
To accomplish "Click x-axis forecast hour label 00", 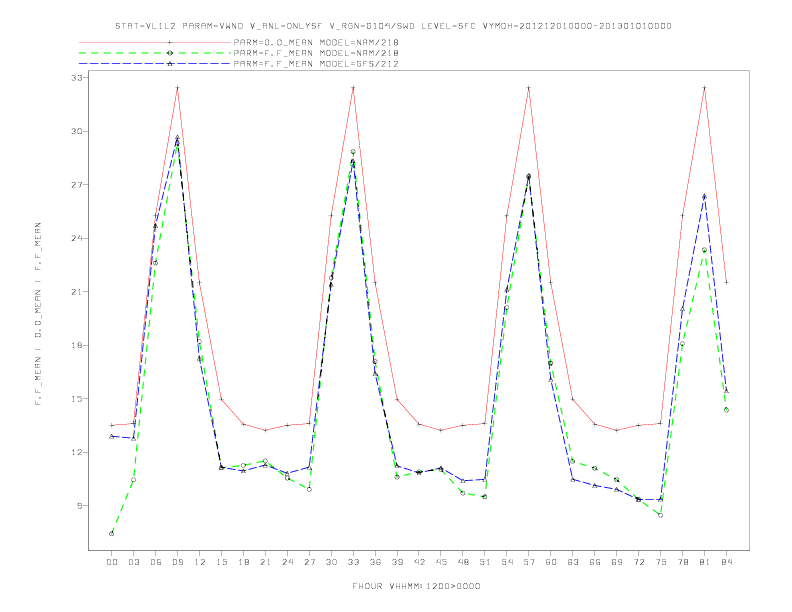I will (112, 562).
